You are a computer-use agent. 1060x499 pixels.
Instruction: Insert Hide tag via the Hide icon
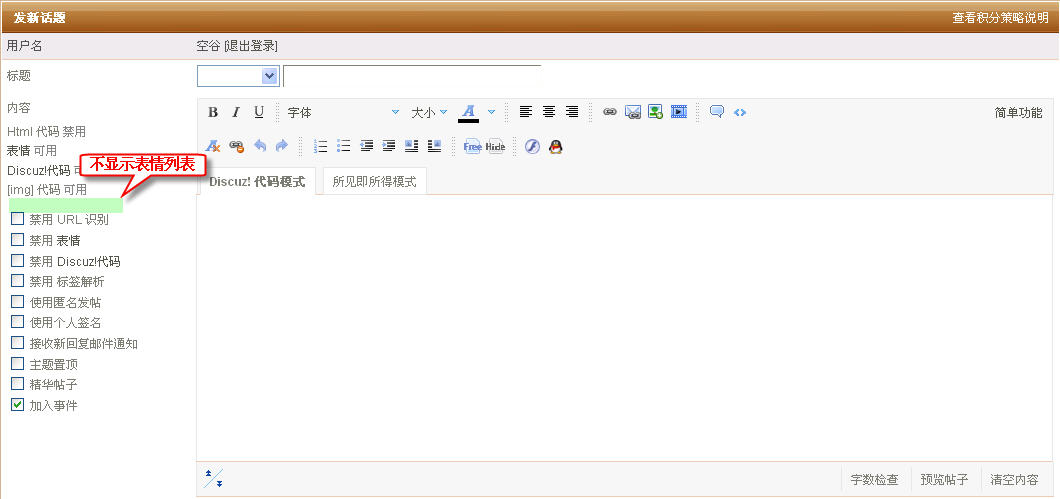click(x=496, y=146)
